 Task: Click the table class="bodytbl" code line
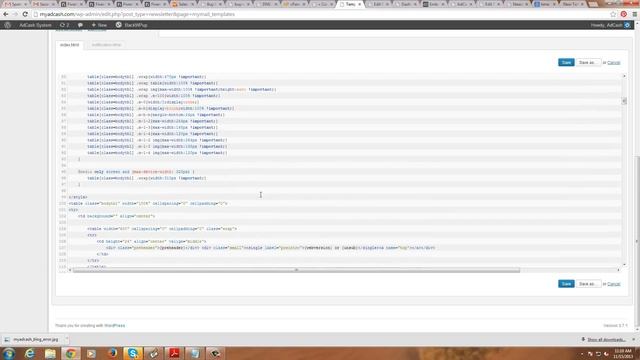click(148, 203)
